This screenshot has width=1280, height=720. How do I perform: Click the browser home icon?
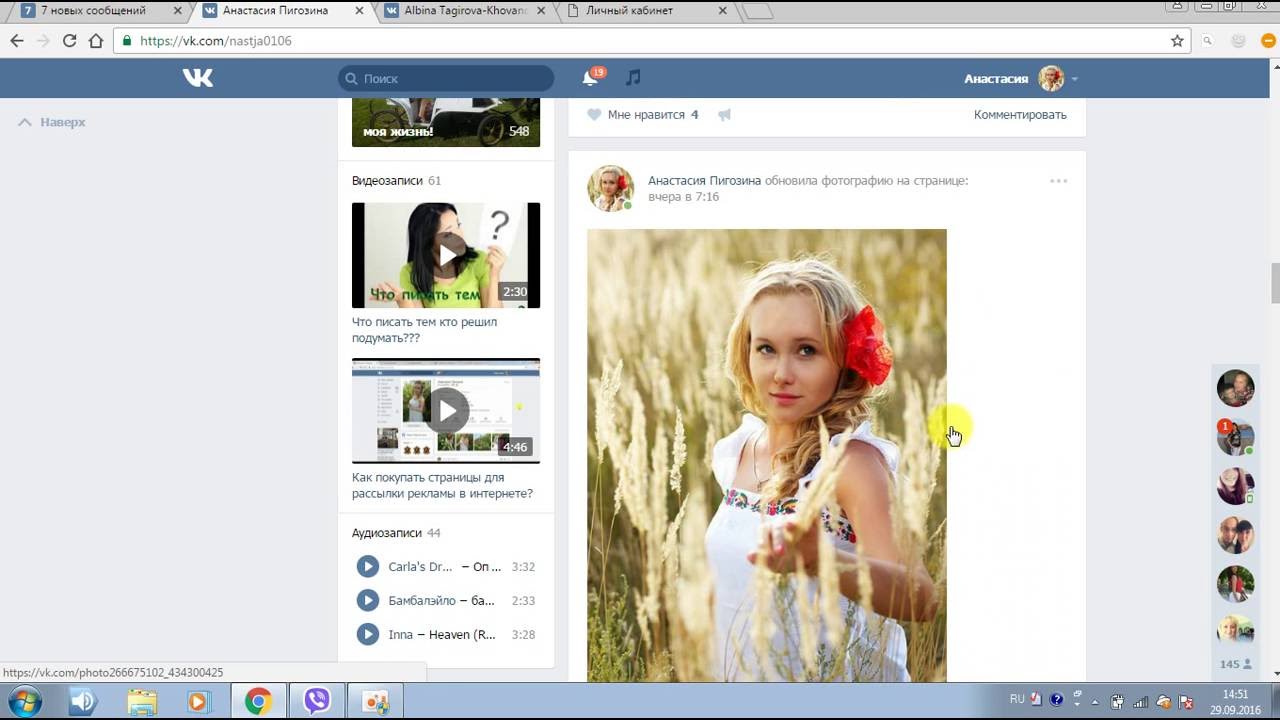click(96, 41)
